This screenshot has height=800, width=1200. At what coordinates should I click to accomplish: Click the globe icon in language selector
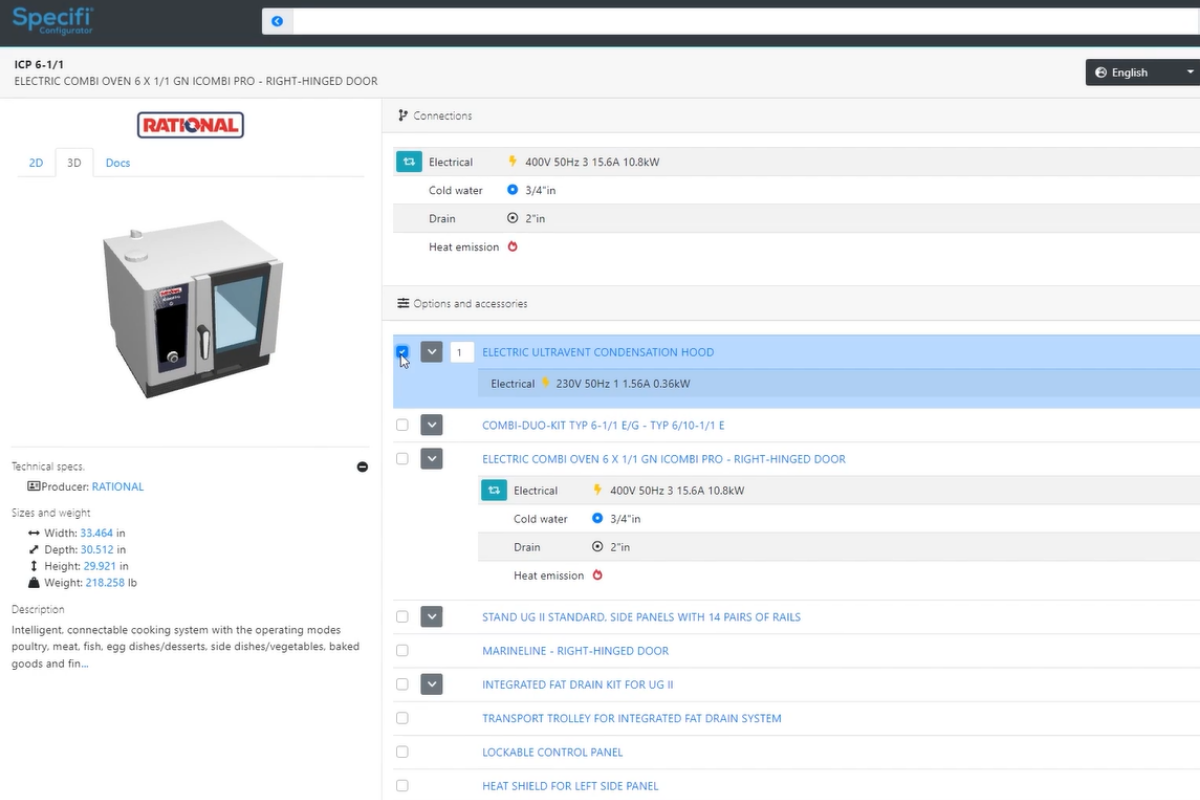click(x=1101, y=73)
